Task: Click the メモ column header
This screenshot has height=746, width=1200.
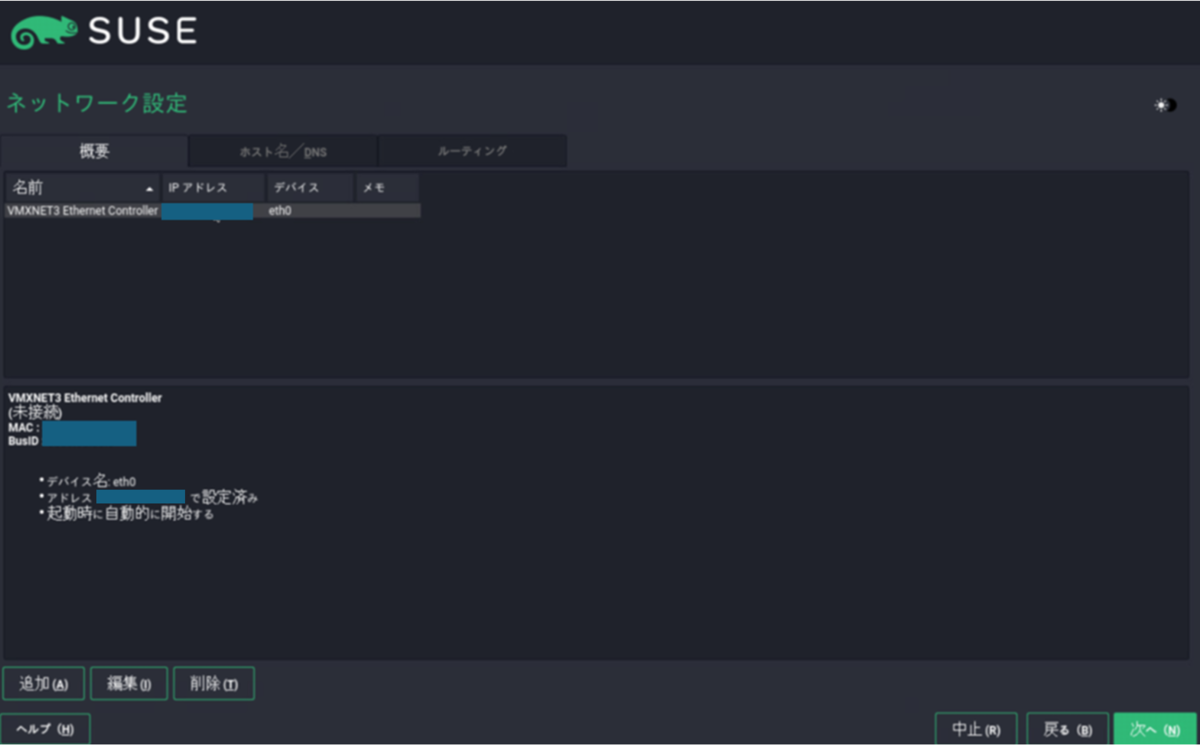Action: point(386,187)
